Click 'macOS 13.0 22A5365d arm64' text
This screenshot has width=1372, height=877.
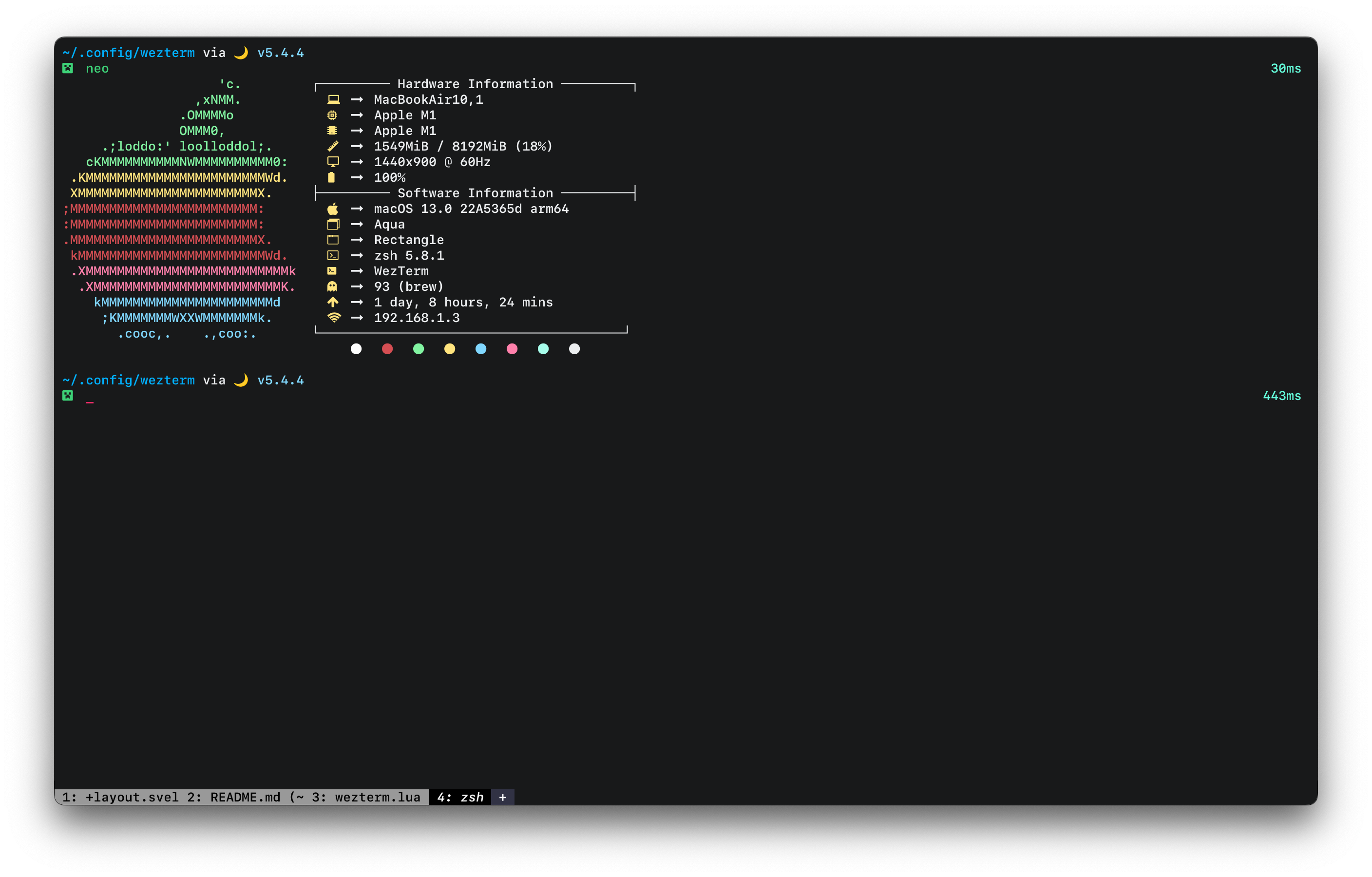[x=471, y=209]
